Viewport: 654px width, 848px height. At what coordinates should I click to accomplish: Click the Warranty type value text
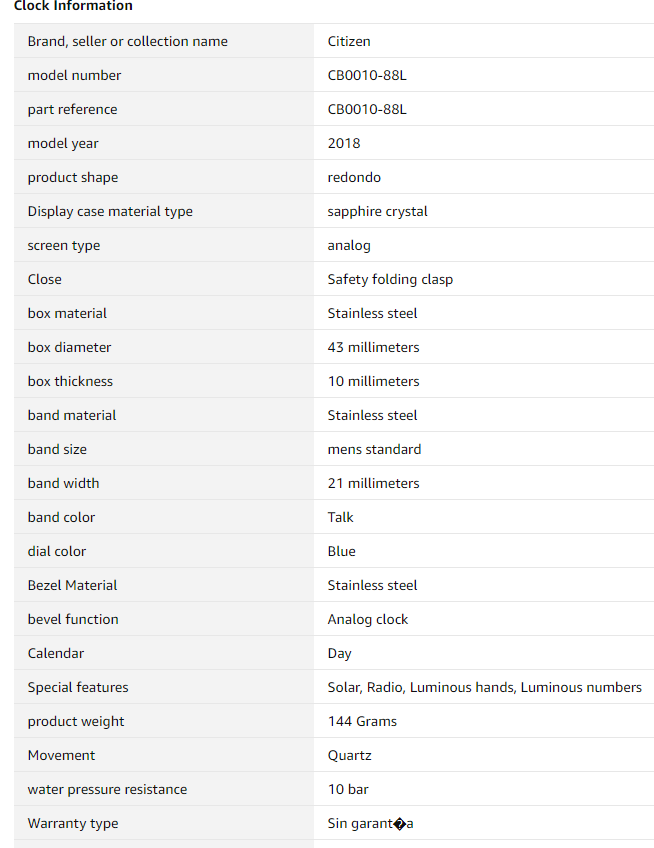371,824
